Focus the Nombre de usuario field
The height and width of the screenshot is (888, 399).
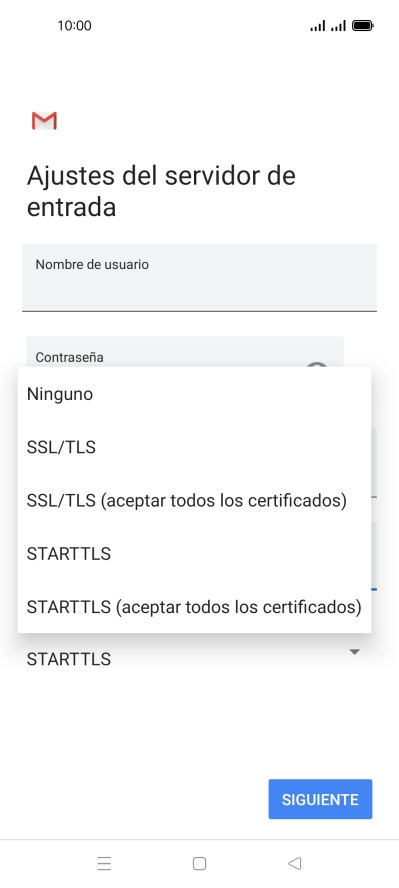(x=199, y=278)
